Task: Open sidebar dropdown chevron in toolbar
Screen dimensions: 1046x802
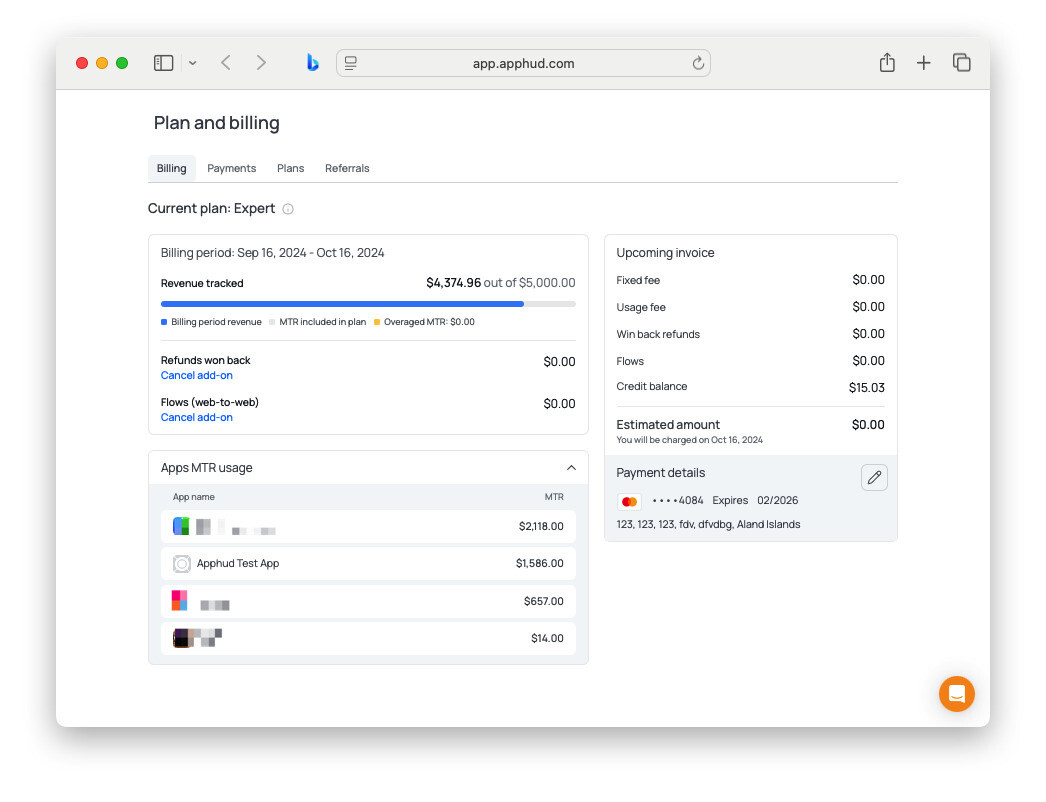Action: tap(192, 63)
